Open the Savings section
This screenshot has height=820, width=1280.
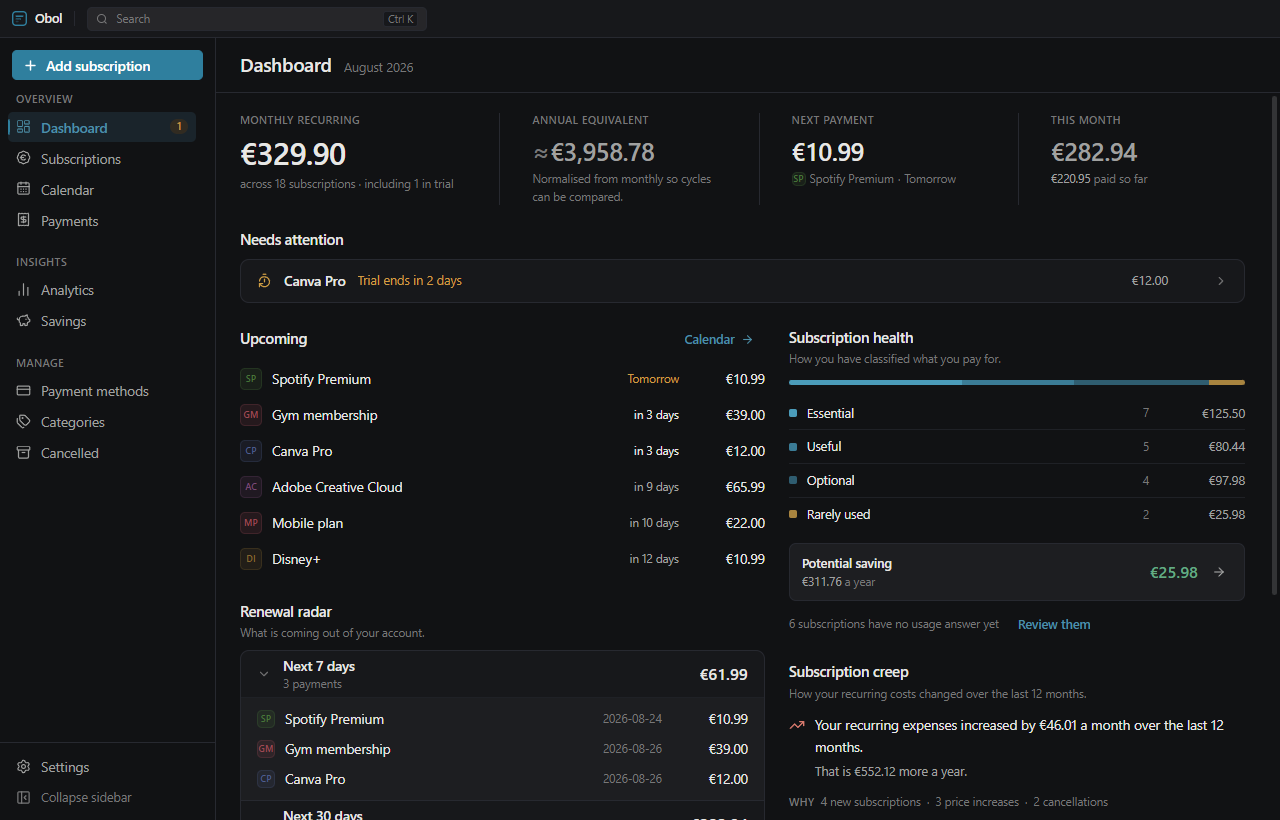(102, 320)
